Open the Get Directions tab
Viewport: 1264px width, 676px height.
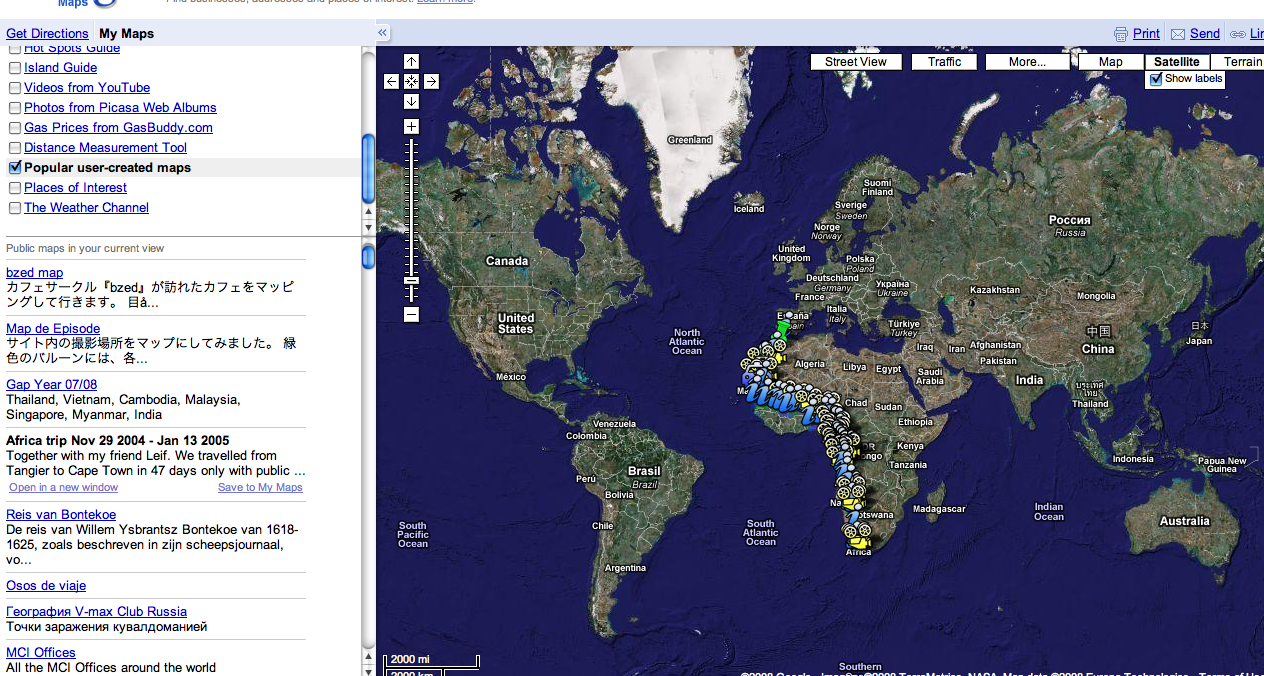click(x=47, y=34)
